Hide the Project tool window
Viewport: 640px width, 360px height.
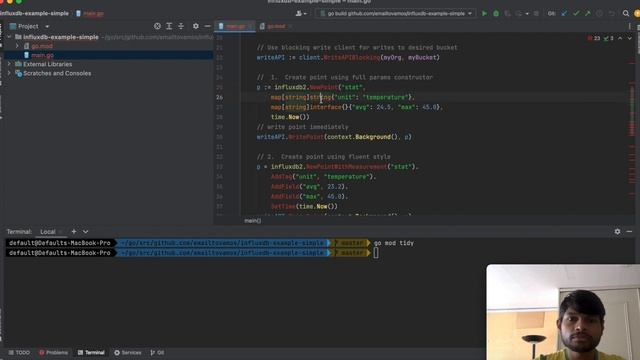click(207, 26)
